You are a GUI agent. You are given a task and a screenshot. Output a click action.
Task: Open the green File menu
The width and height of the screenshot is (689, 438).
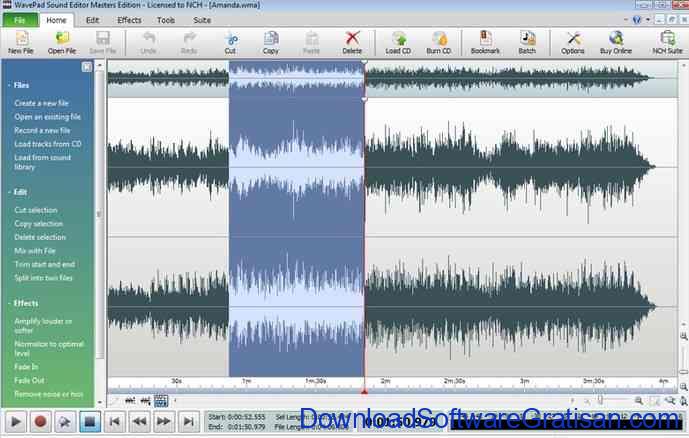(x=20, y=20)
